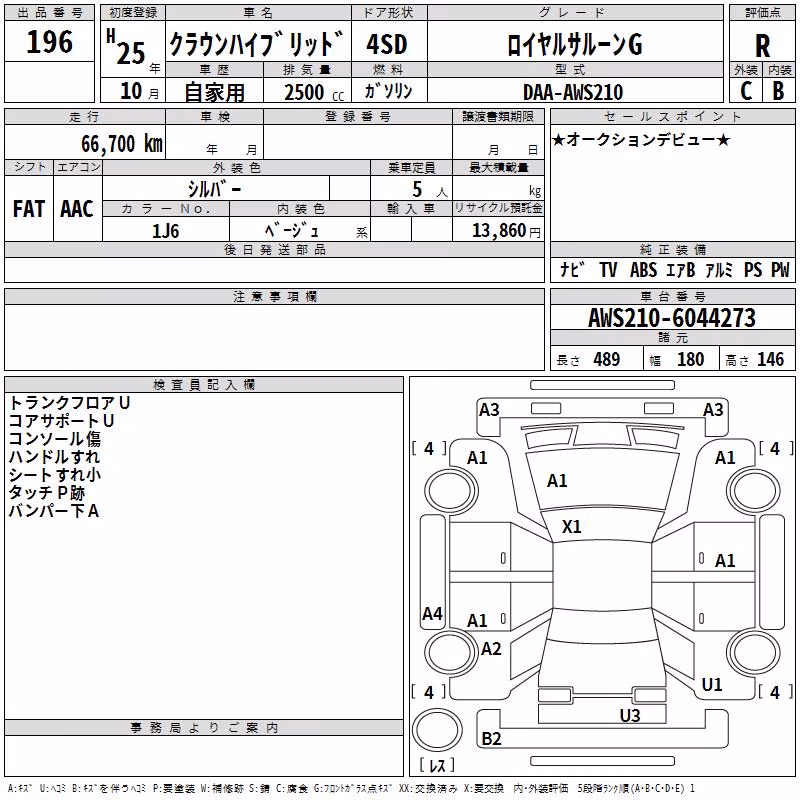800x800 pixels.
Task: Select the B2 damage mark
Action: tap(491, 739)
